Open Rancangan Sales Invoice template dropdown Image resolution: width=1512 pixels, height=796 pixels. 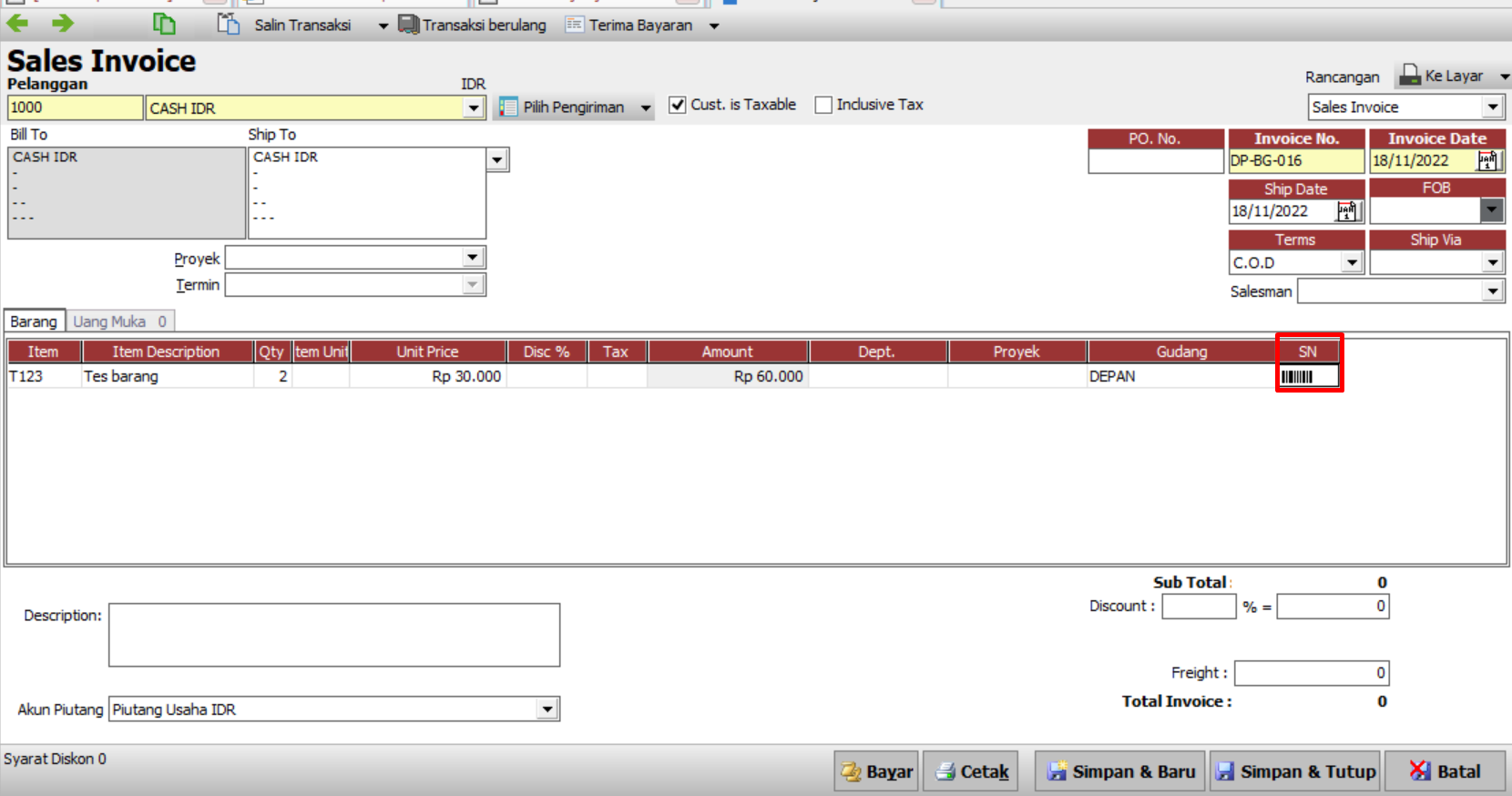click(x=1492, y=107)
